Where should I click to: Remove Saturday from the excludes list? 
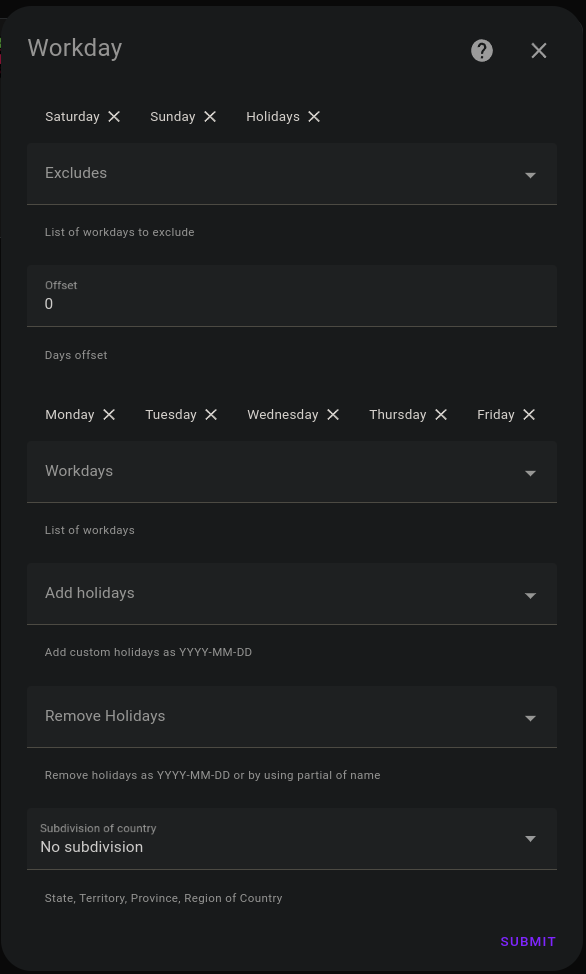[x=113, y=116]
